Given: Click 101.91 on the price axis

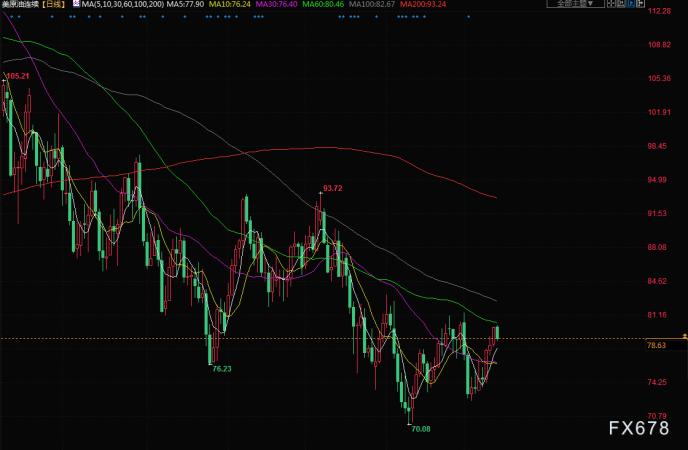Looking at the screenshot, I should (659, 112).
